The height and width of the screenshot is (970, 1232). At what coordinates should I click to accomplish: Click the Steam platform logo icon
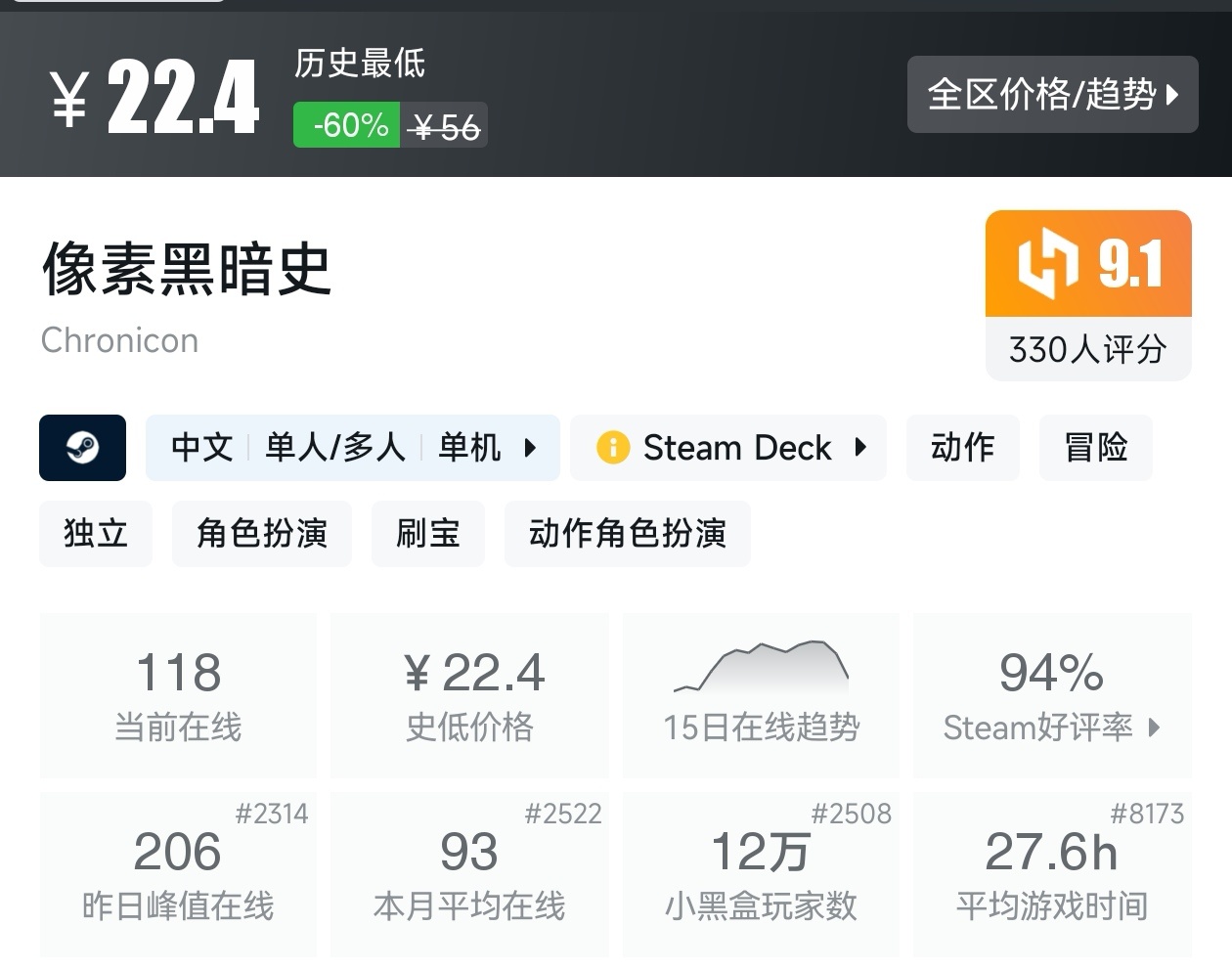[82, 448]
